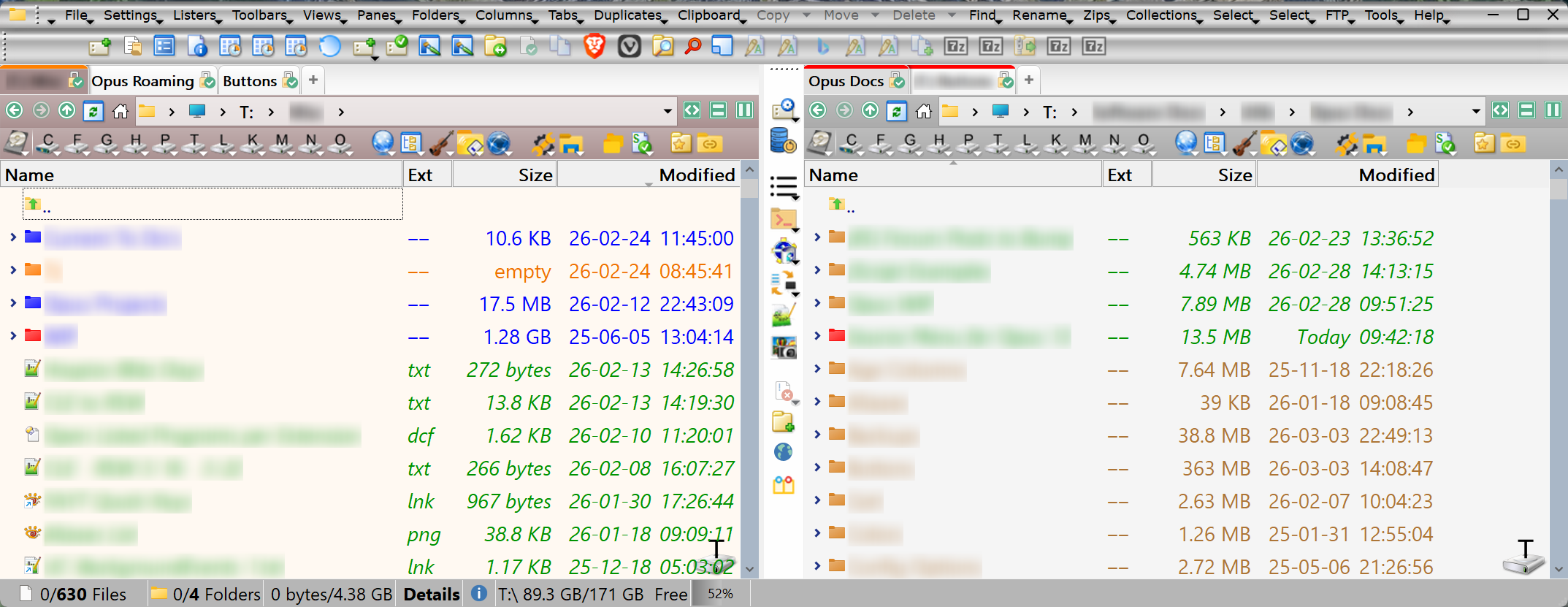The width and height of the screenshot is (1568, 607).
Task: Sort left pane by Size column
Action: pyautogui.click(x=534, y=175)
